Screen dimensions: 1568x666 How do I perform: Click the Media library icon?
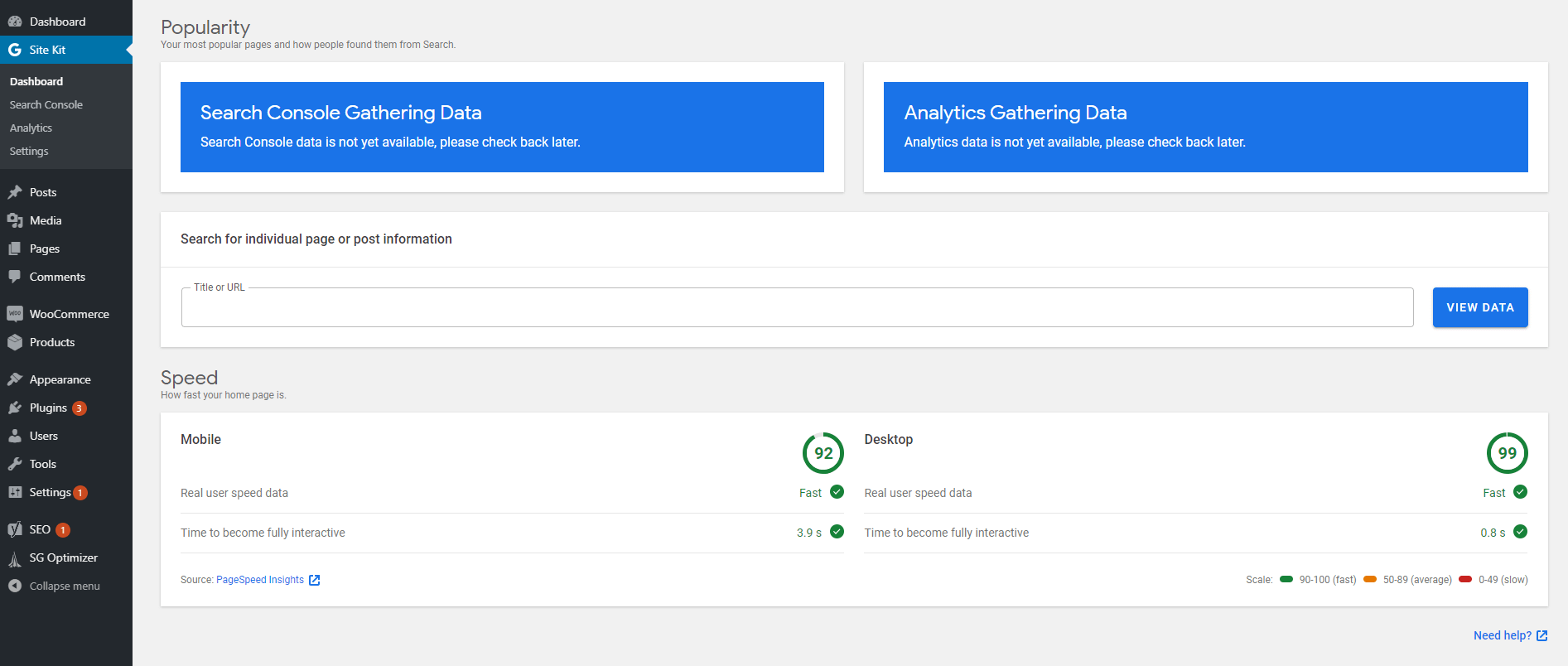[x=15, y=220]
